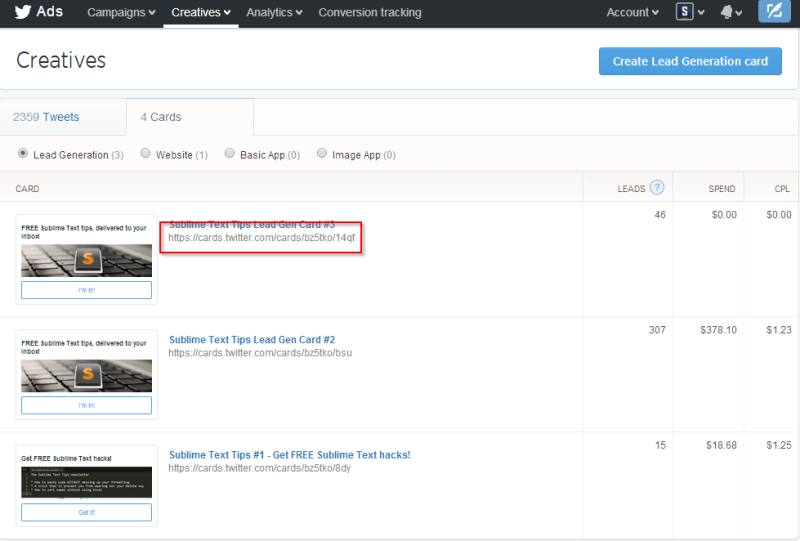Select the Basic App radio button

230,154
